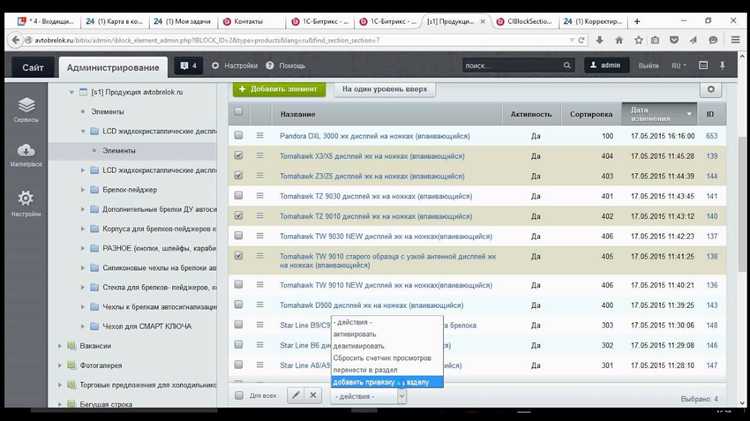Click the notifications counter icon showing 4
The image size is (750, 421).
pos(188,66)
